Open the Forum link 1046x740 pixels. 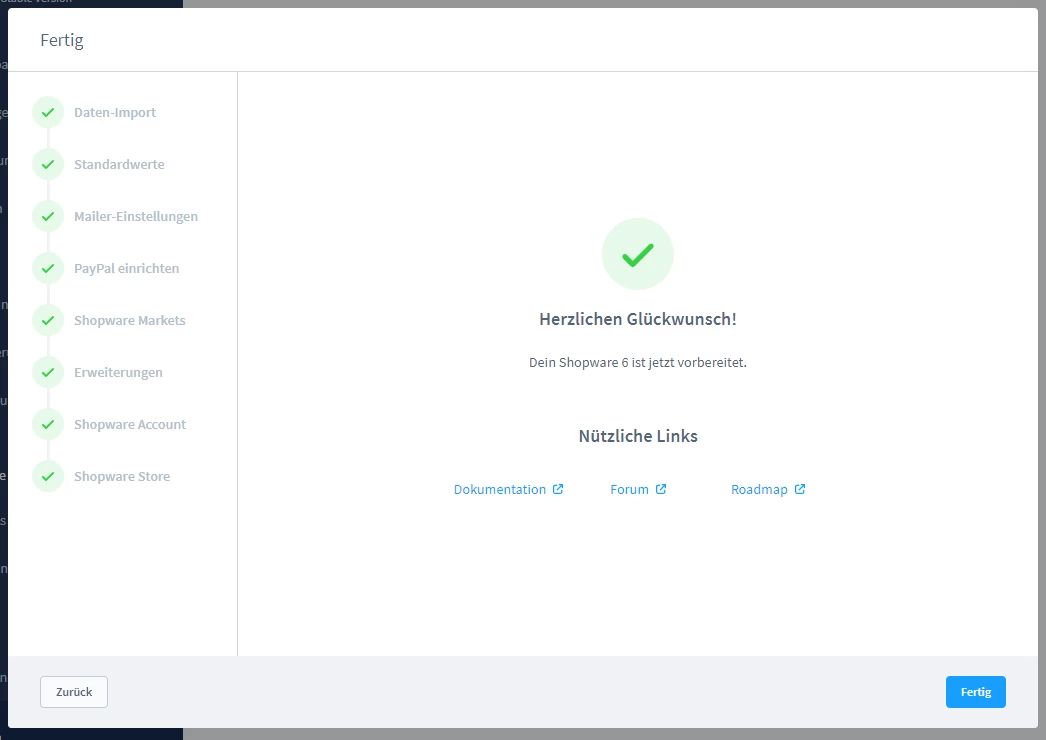(629, 489)
